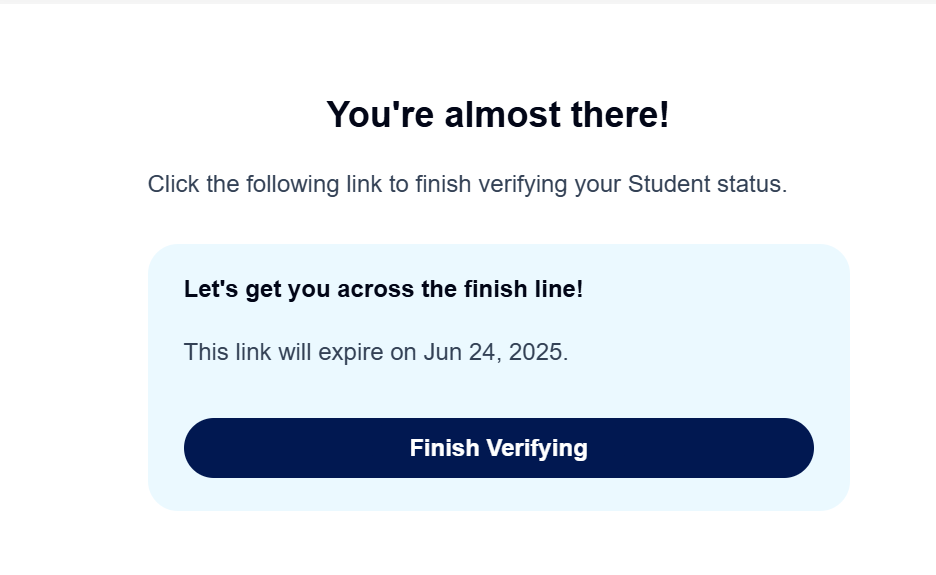Click the "You're almost there!" heading
936x575 pixels.
(x=497, y=115)
